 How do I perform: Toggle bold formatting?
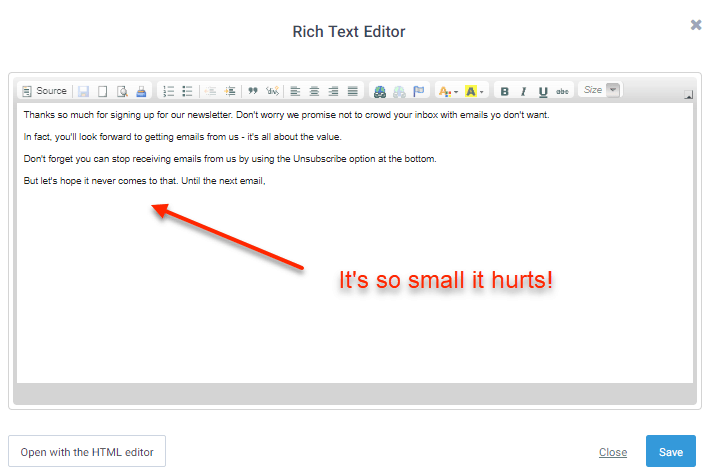505,91
